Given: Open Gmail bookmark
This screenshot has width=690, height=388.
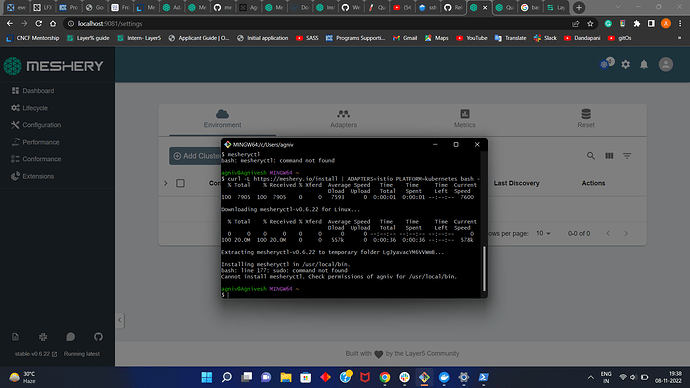Looking at the screenshot, I should pos(405,38).
